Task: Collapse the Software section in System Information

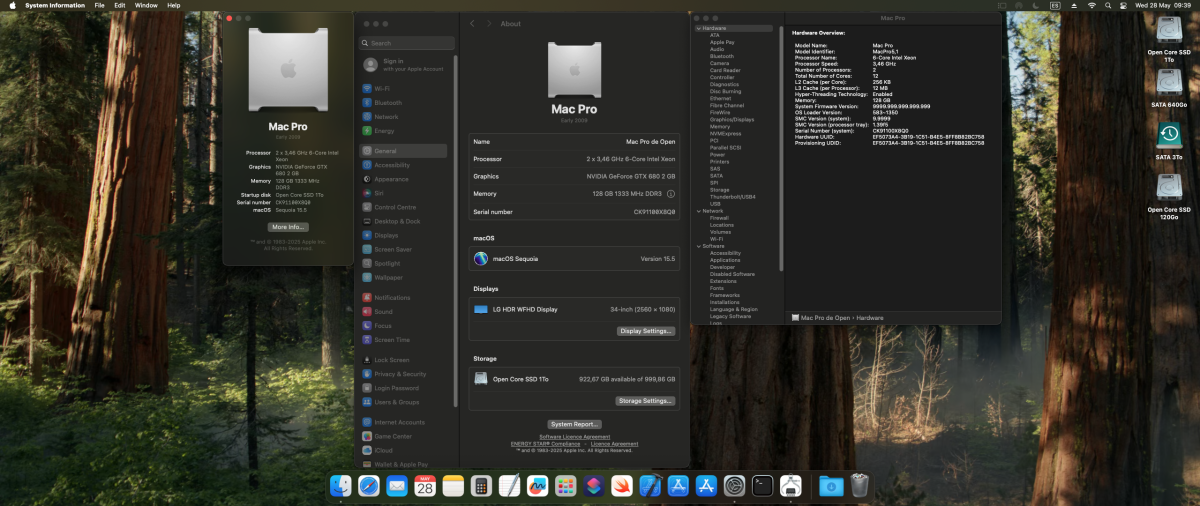Action: point(697,246)
